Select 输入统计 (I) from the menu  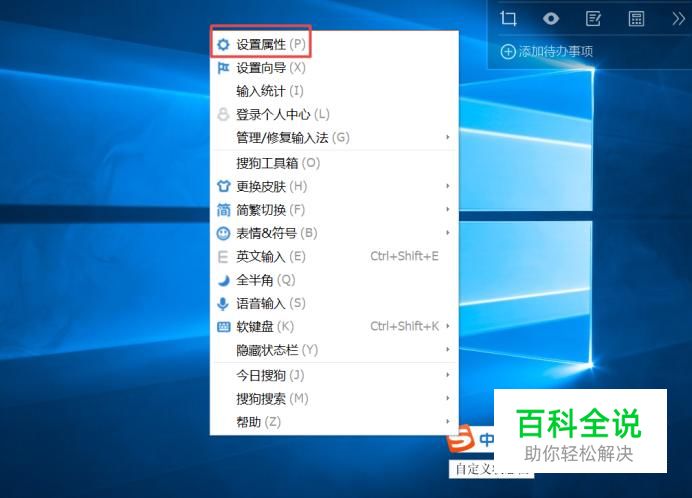pos(334,91)
